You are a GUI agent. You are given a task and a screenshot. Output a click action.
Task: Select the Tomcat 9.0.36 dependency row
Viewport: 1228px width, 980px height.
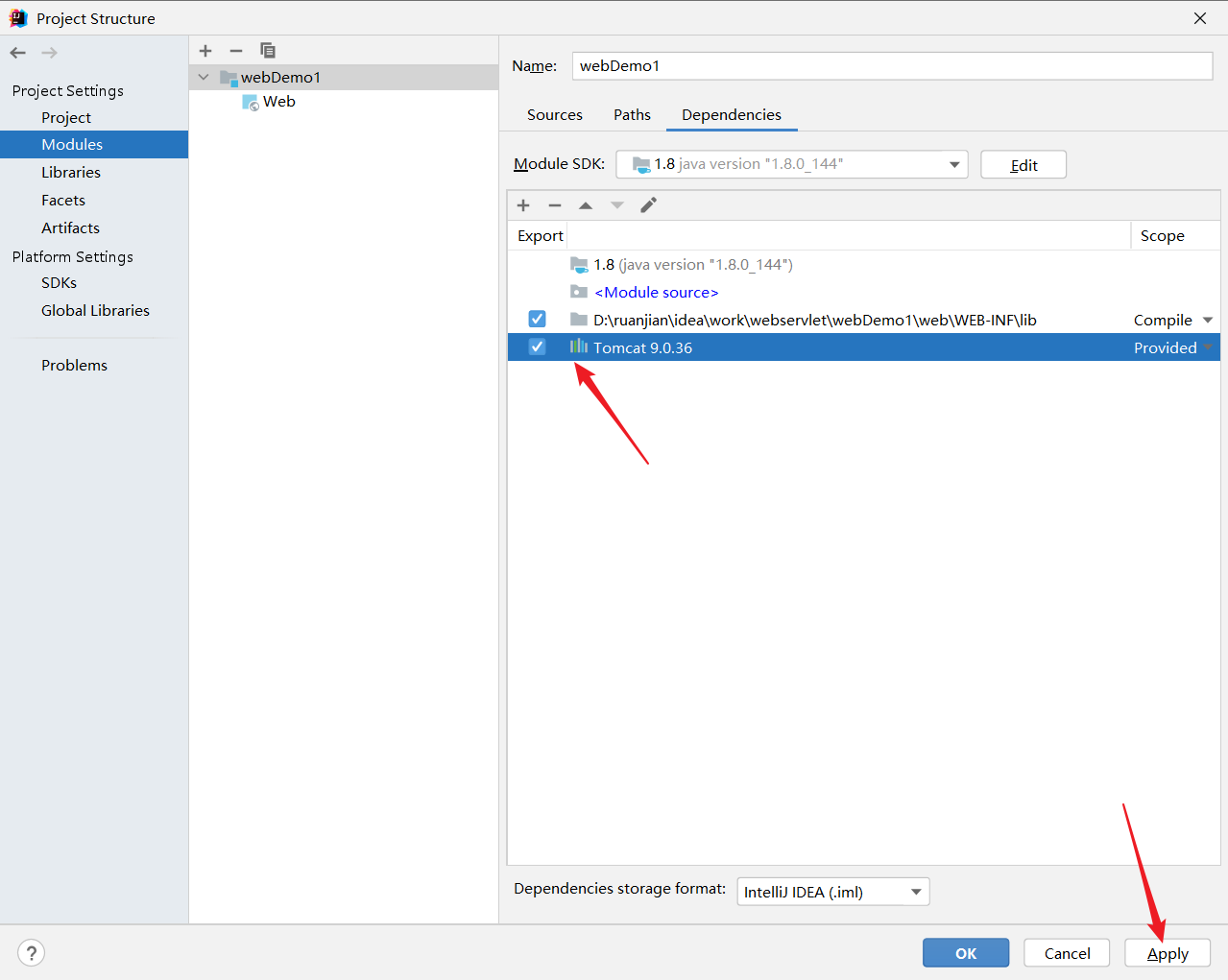pos(863,347)
